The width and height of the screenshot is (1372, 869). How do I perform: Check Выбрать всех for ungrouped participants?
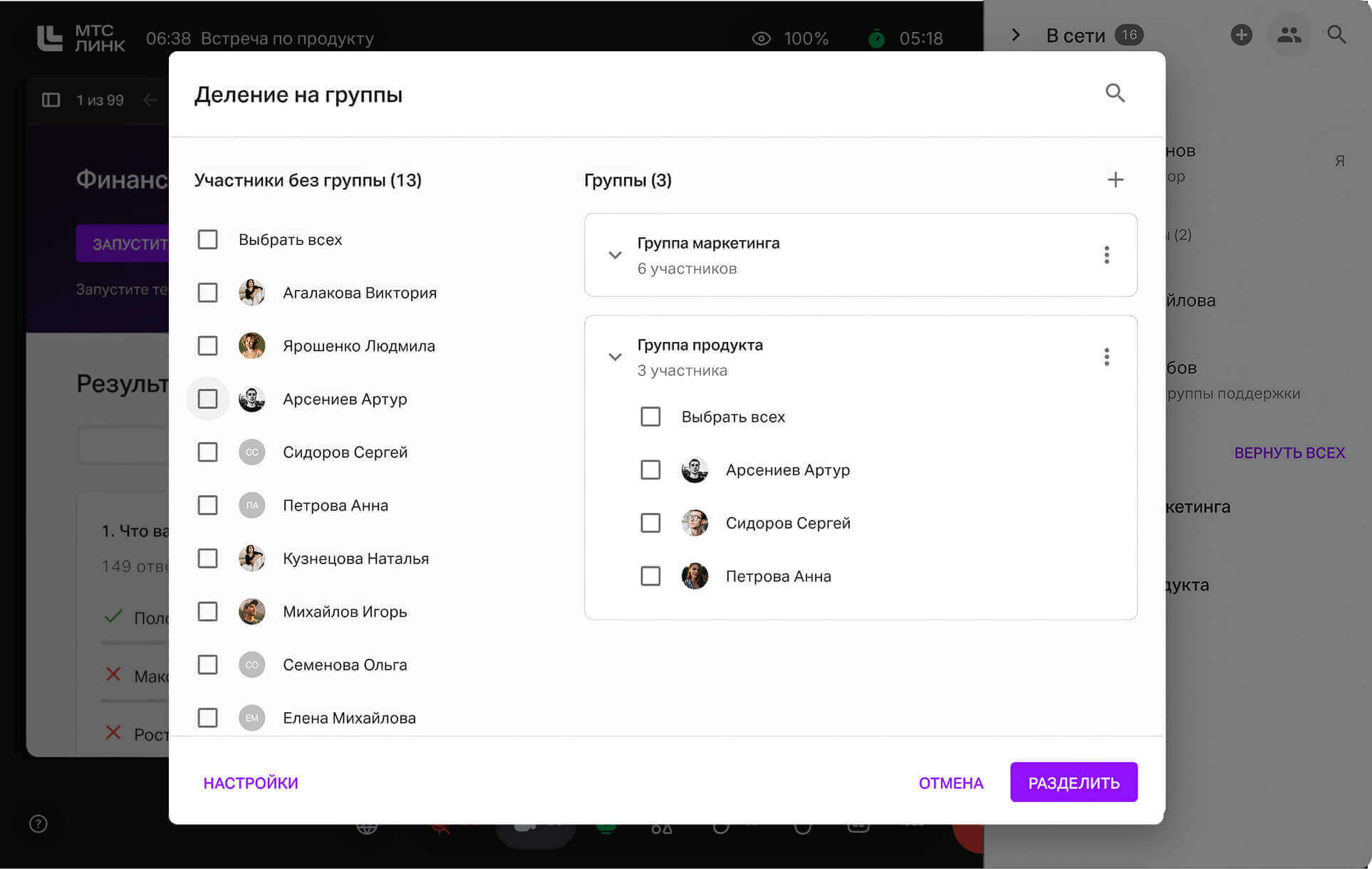pos(207,239)
